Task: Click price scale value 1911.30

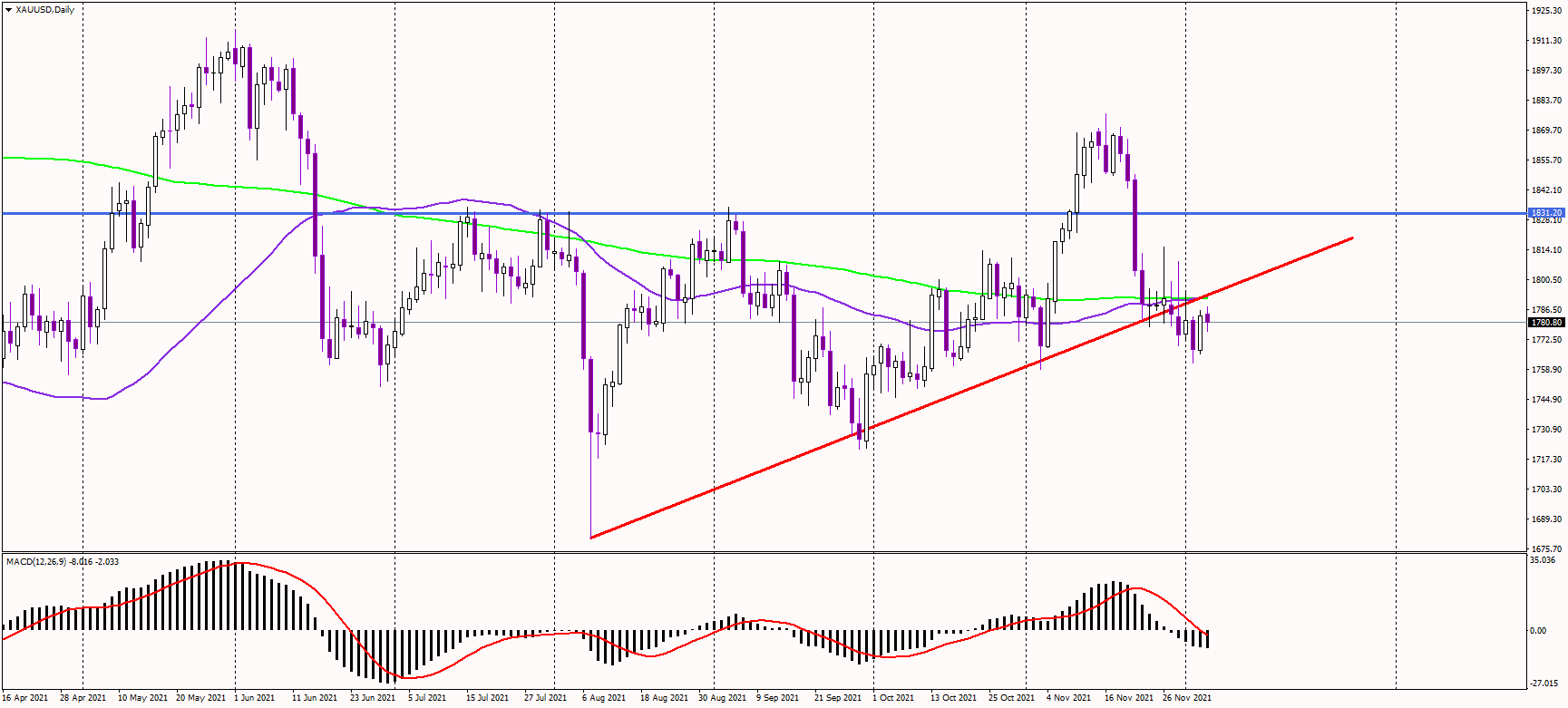Action: (x=1547, y=41)
